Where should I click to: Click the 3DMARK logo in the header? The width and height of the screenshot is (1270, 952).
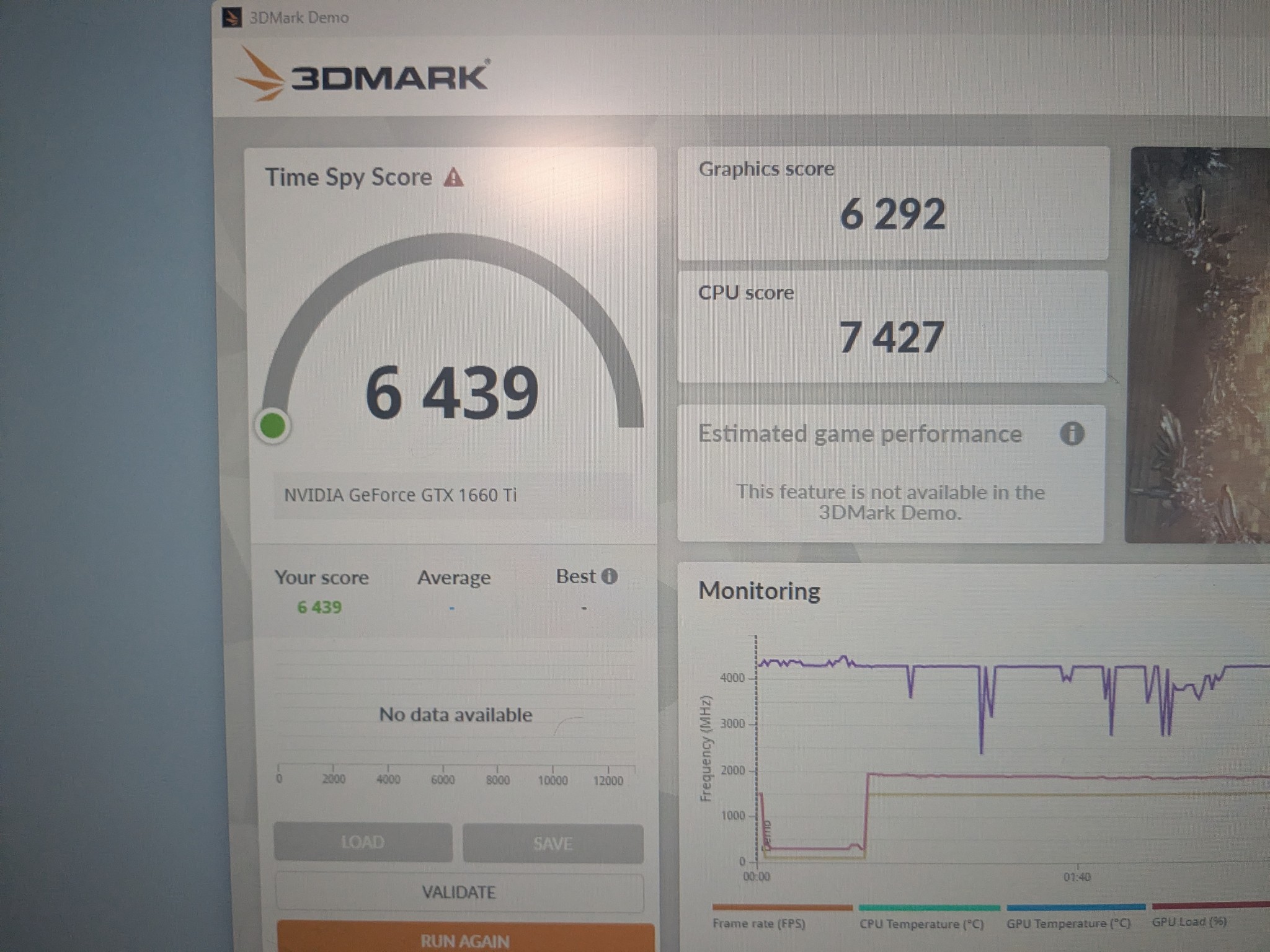tap(363, 76)
